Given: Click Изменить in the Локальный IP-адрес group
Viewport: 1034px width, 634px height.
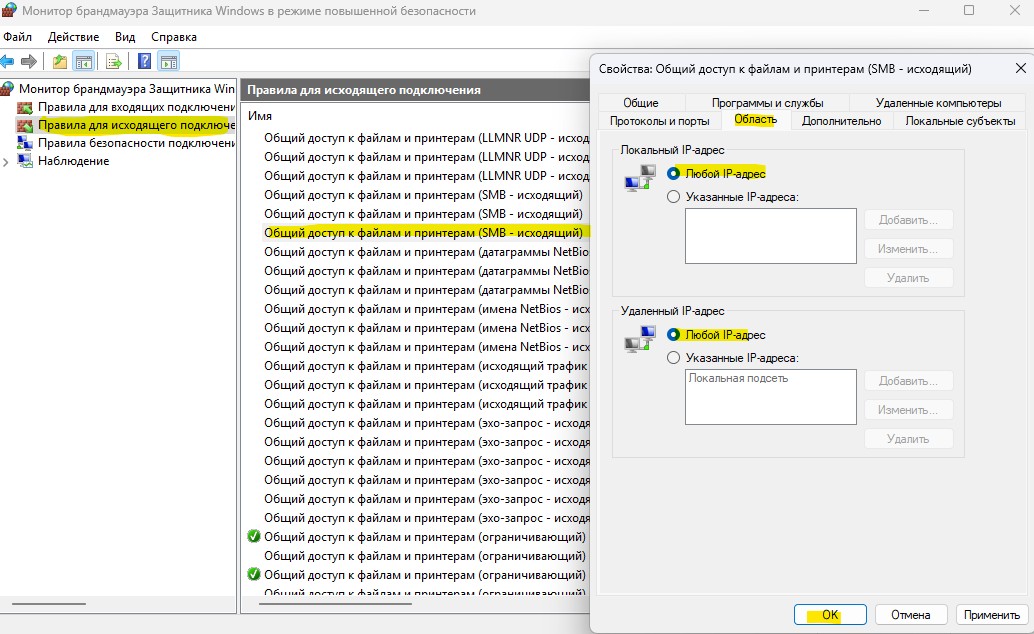Looking at the screenshot, I should [x=908, y=249].
